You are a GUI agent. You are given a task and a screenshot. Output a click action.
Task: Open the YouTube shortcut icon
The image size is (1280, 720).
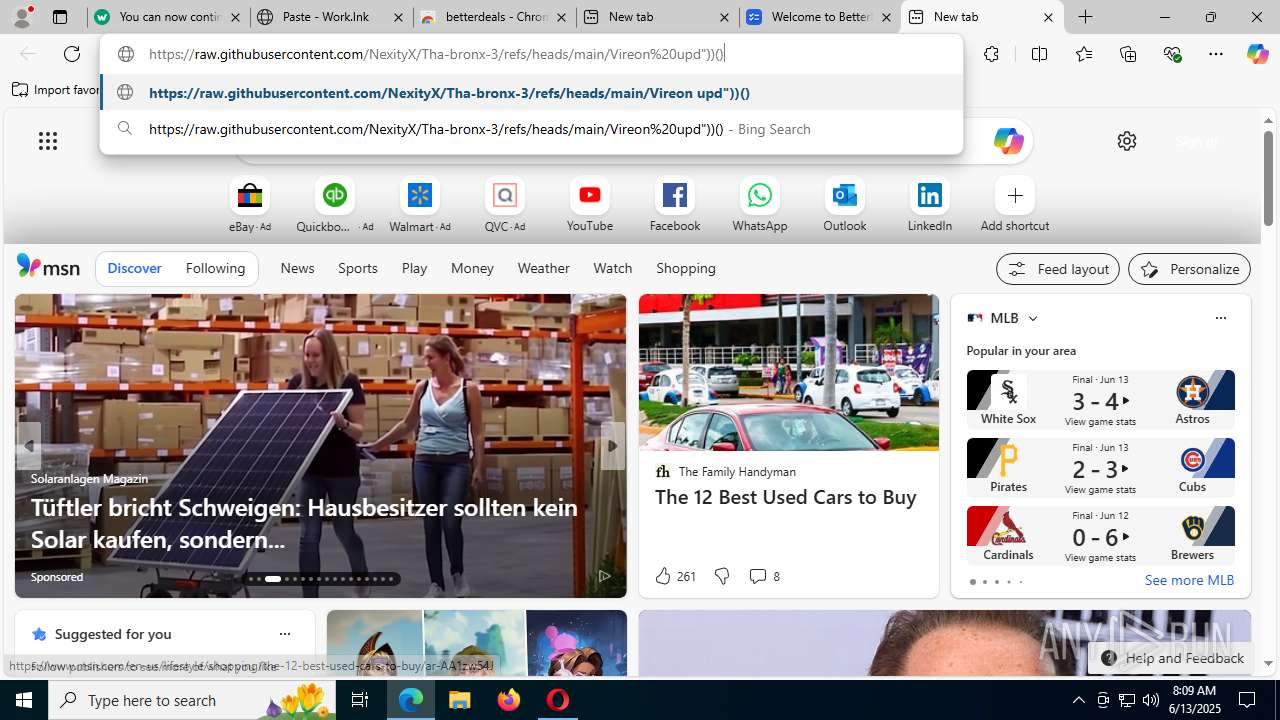tap(589, 195)
